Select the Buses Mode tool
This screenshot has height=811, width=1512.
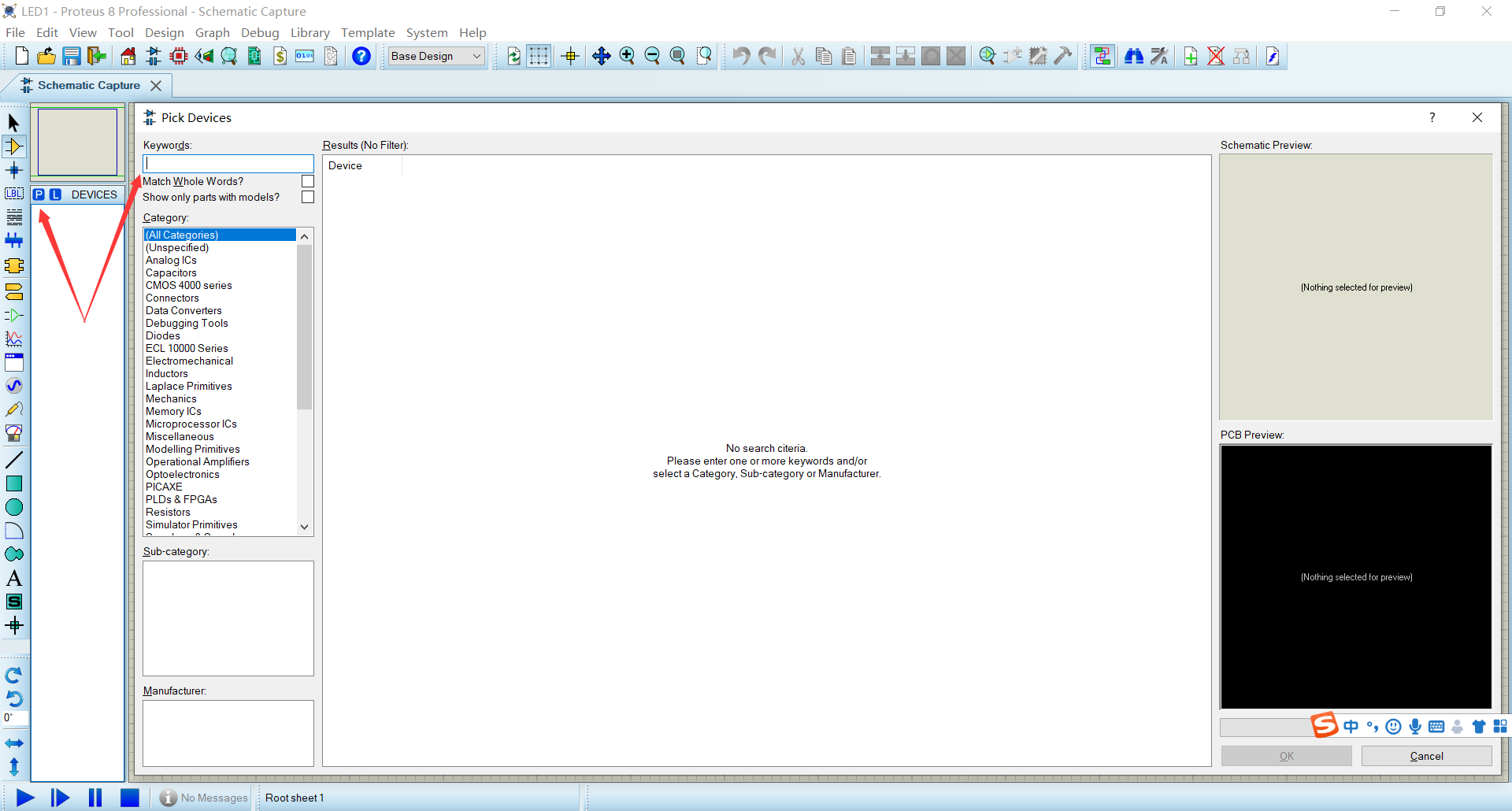[x=13, y=241]
